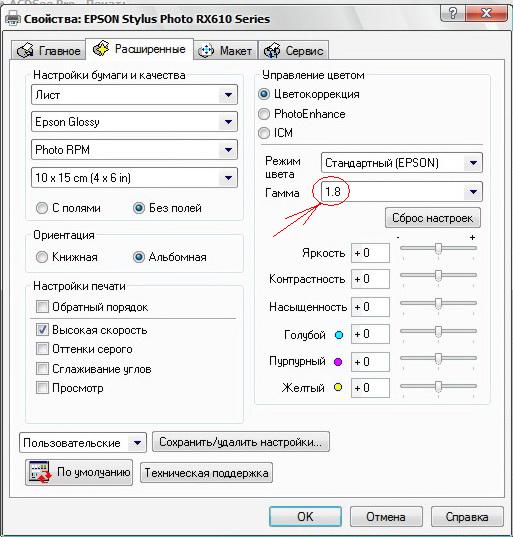Switch to the Макет tab

pyautogui.click(x=226, y=51)
